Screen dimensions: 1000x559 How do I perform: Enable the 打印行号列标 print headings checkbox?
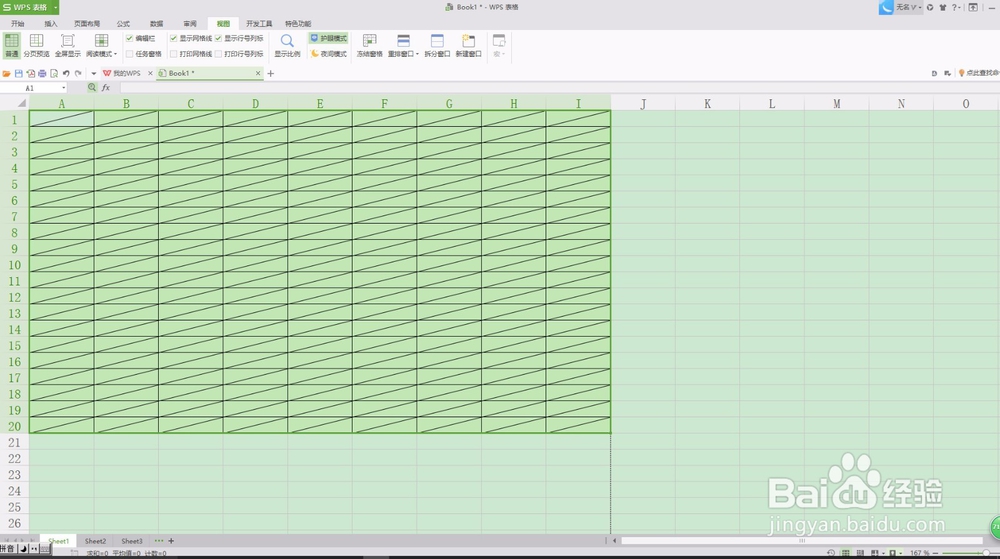pos(218,54)
